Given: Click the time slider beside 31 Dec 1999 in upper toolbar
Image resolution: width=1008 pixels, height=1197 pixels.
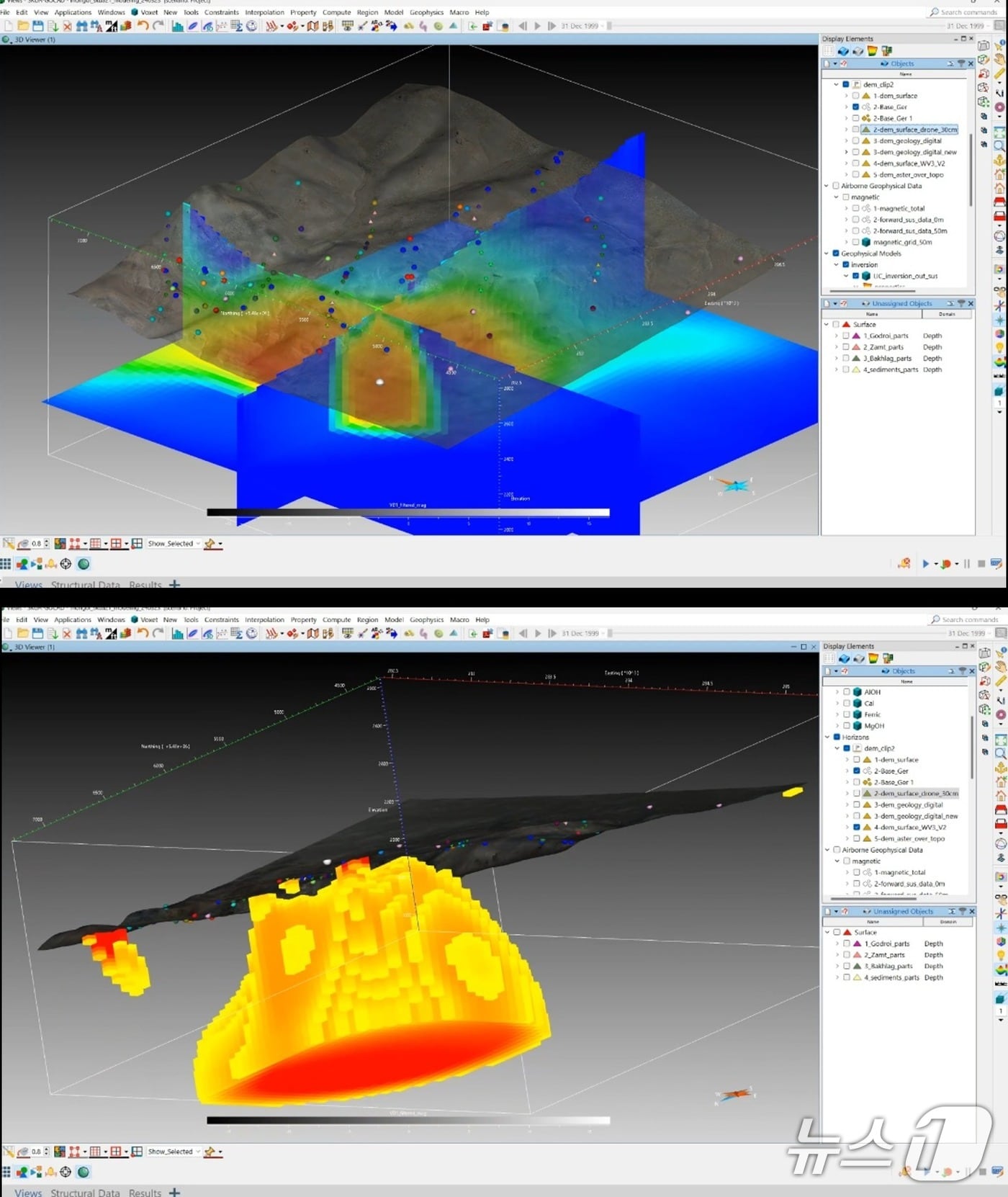Looking at the screenshot, I should (x=610, y=26).
